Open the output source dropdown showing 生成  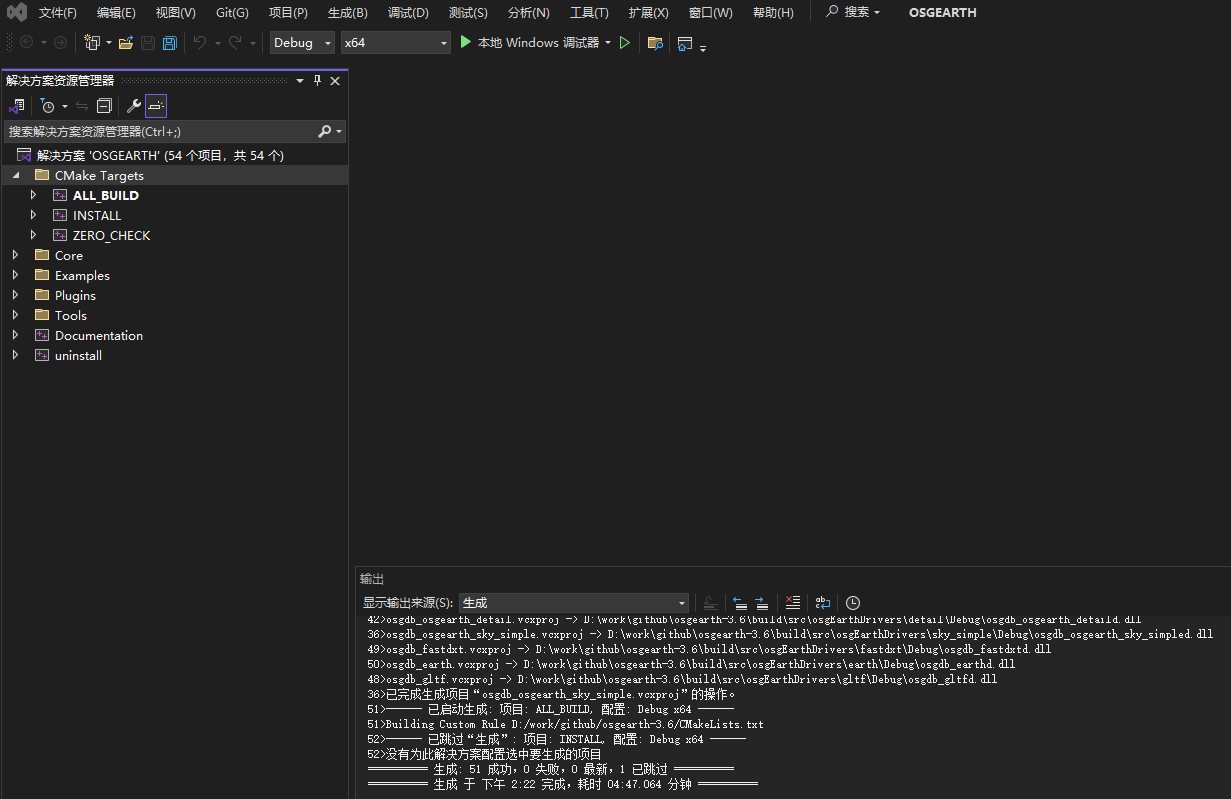574,603
